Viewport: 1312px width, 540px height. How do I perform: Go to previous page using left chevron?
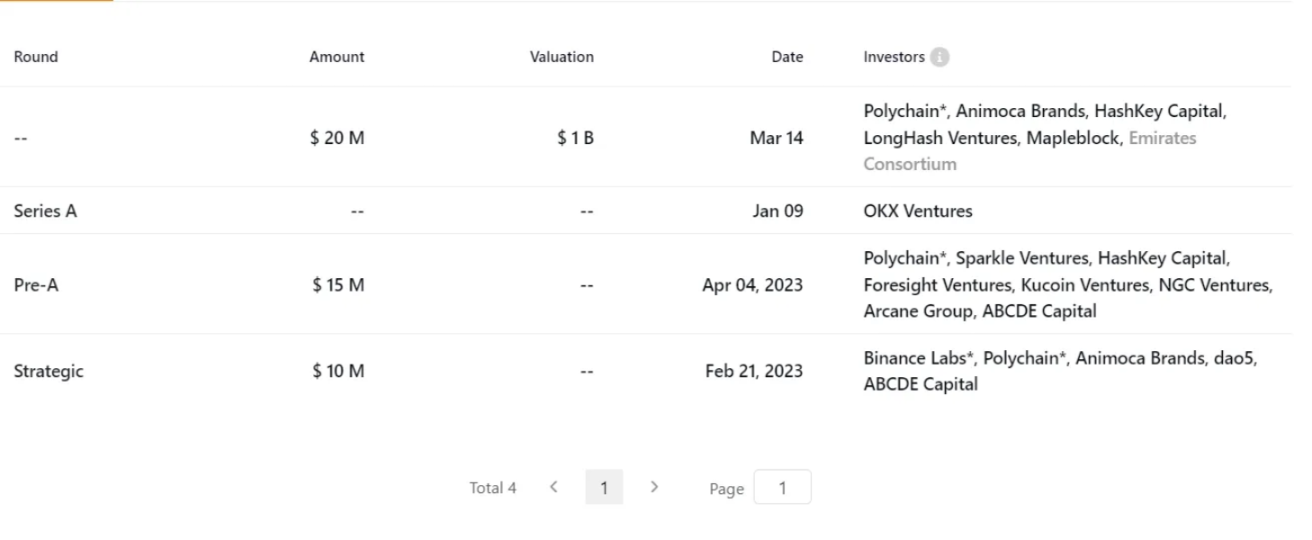pyautogui.click(x=554, y=487)
